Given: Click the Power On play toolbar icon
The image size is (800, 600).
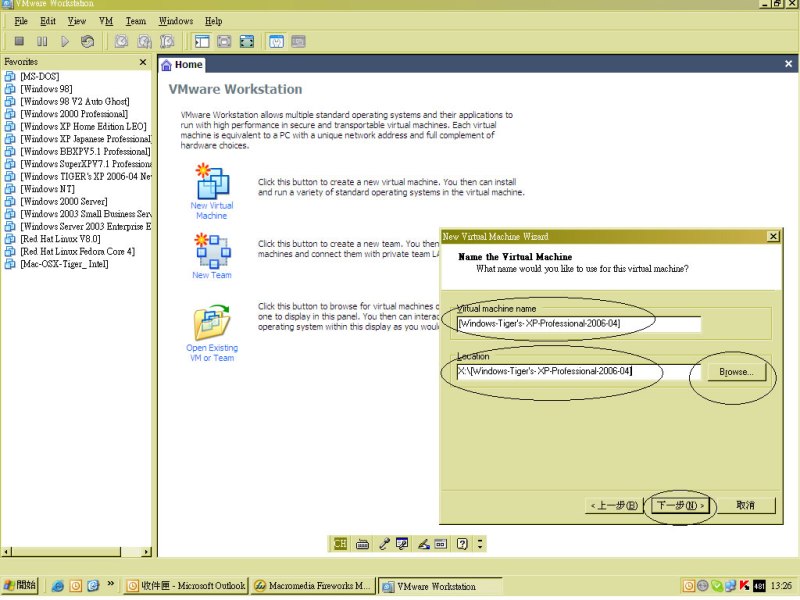Looking at the screenshot, I should click(65, 41).
